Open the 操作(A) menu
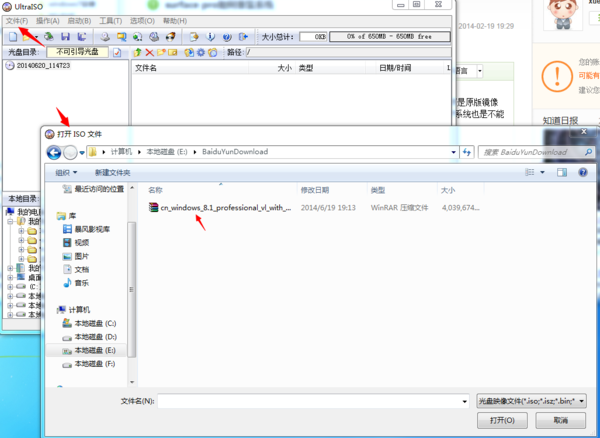The width and height of the screenshot is (600, 438). pos(48,21)
